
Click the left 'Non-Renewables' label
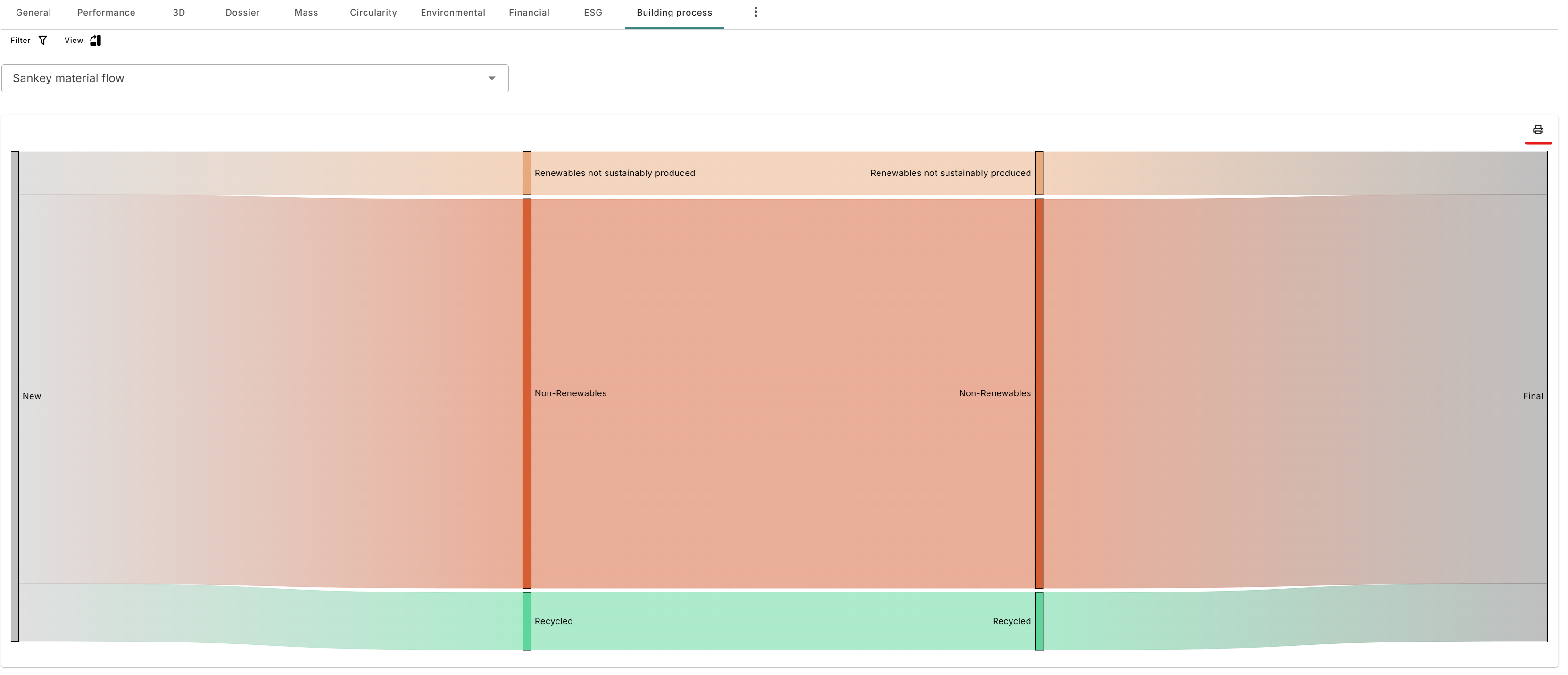570,394
